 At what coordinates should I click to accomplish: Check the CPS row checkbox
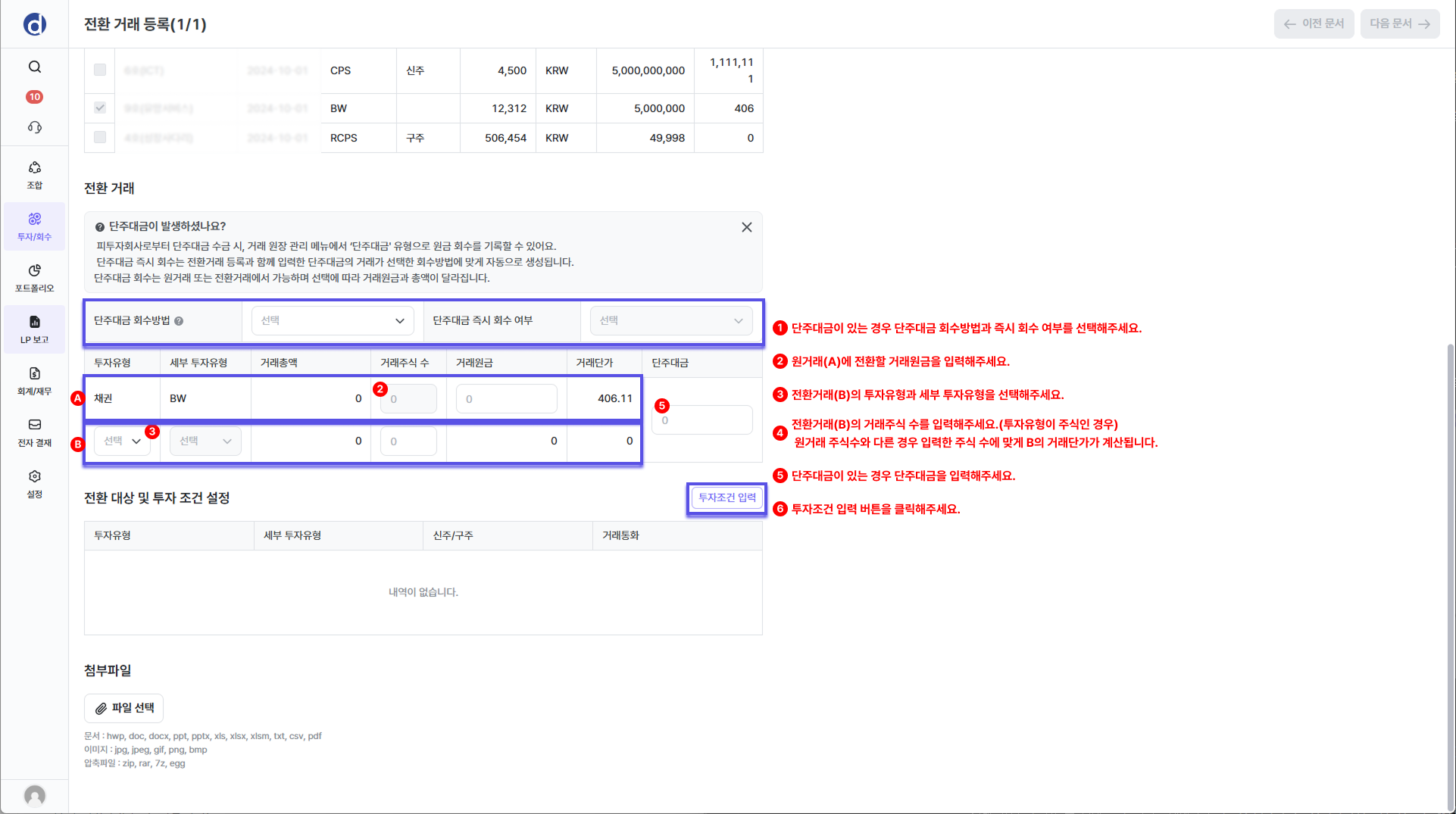click(x=100, y=70)
